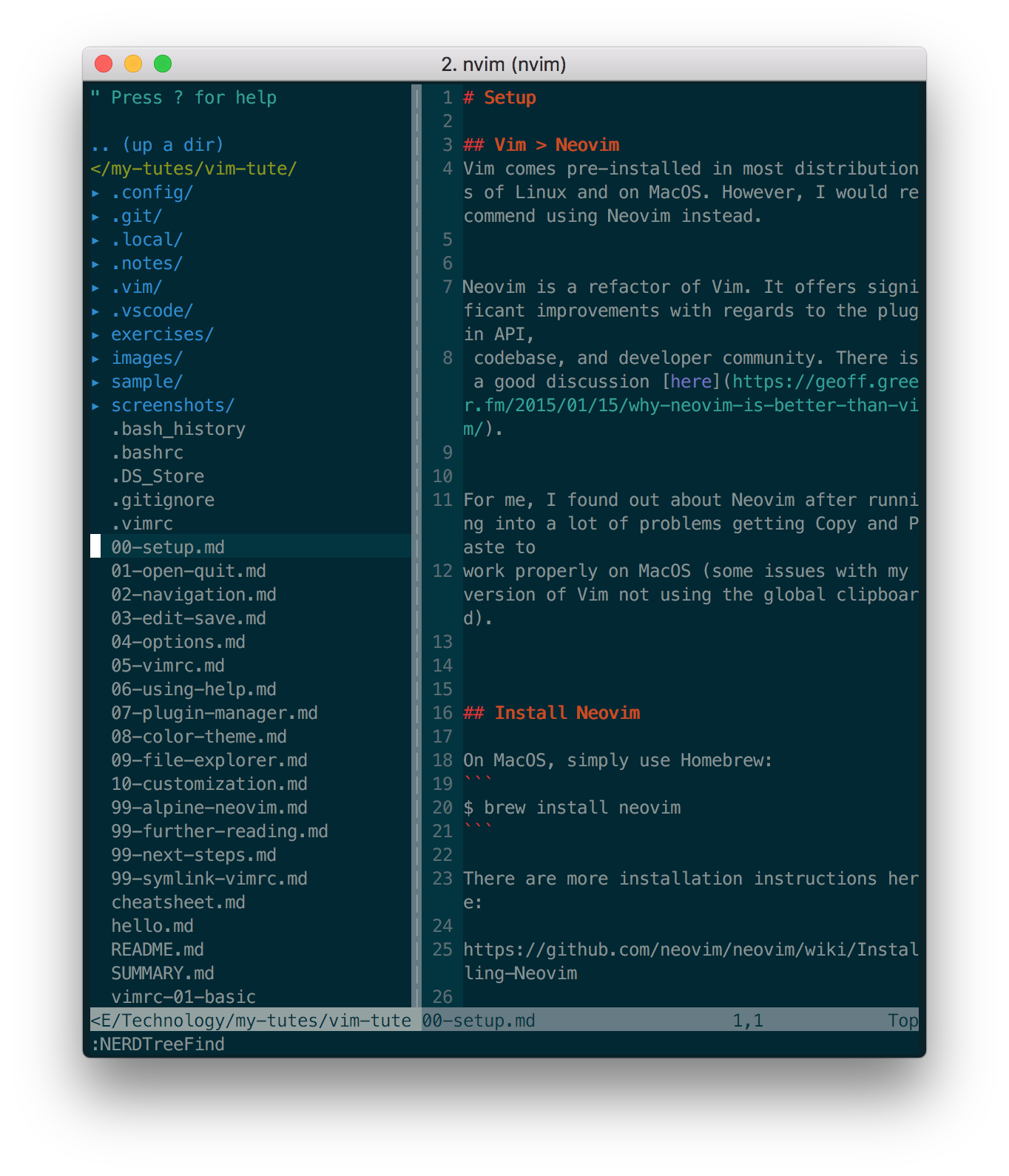This screenshot has width=1009, height=1176.
Task: Open SUMMARY.md in the tree
Action: click(163, 973)
